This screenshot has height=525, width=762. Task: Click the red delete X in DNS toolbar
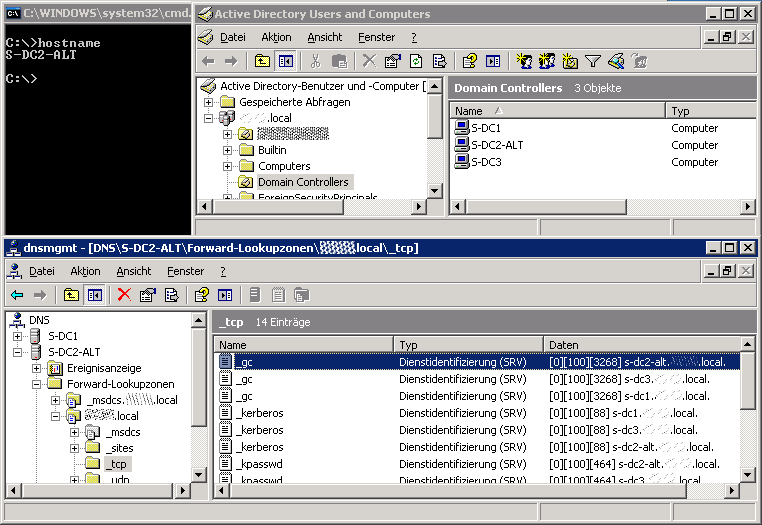coord(124,294)
